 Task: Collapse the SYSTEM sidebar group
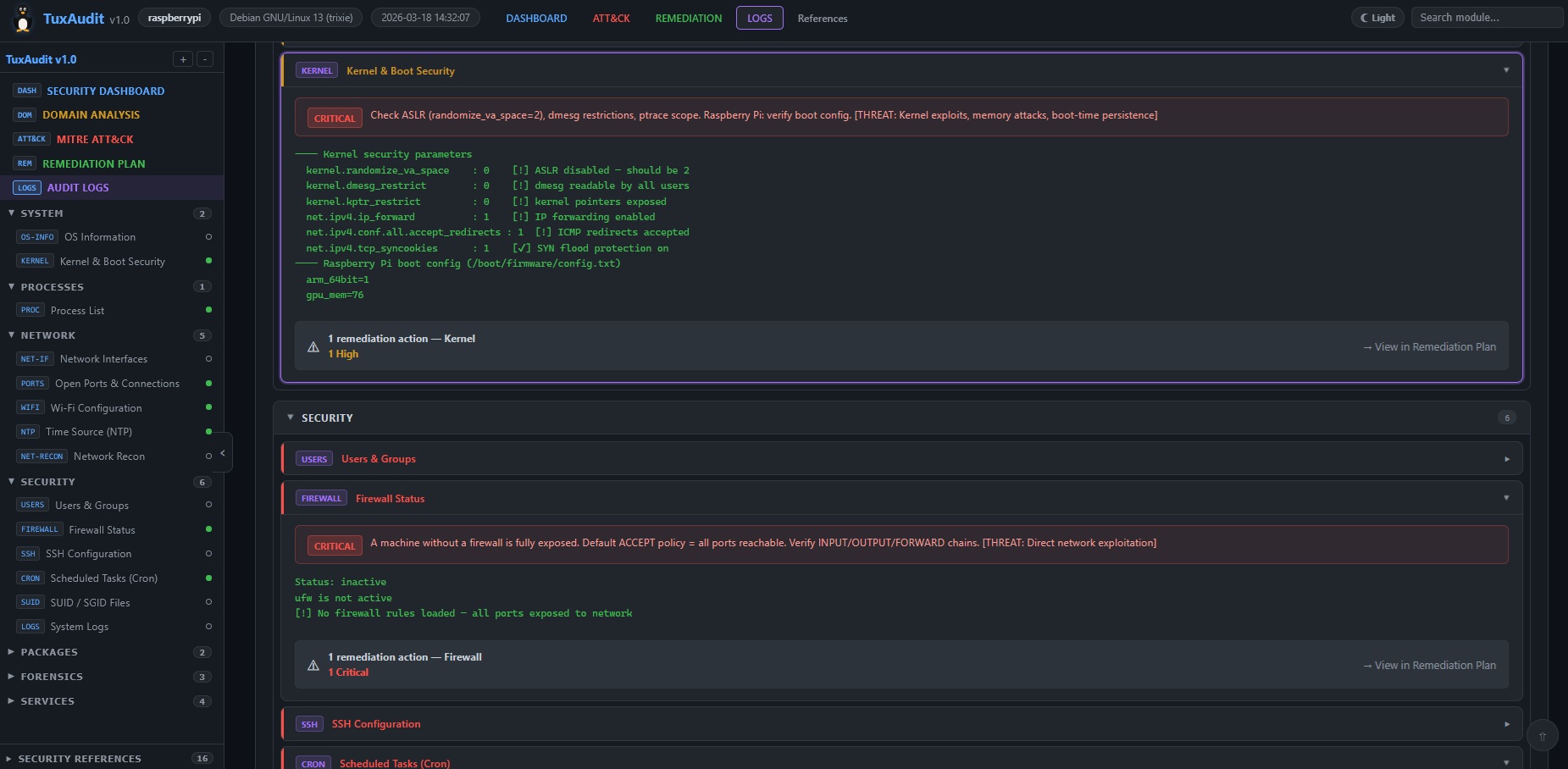pyautogui.click(x=12, y=213)
